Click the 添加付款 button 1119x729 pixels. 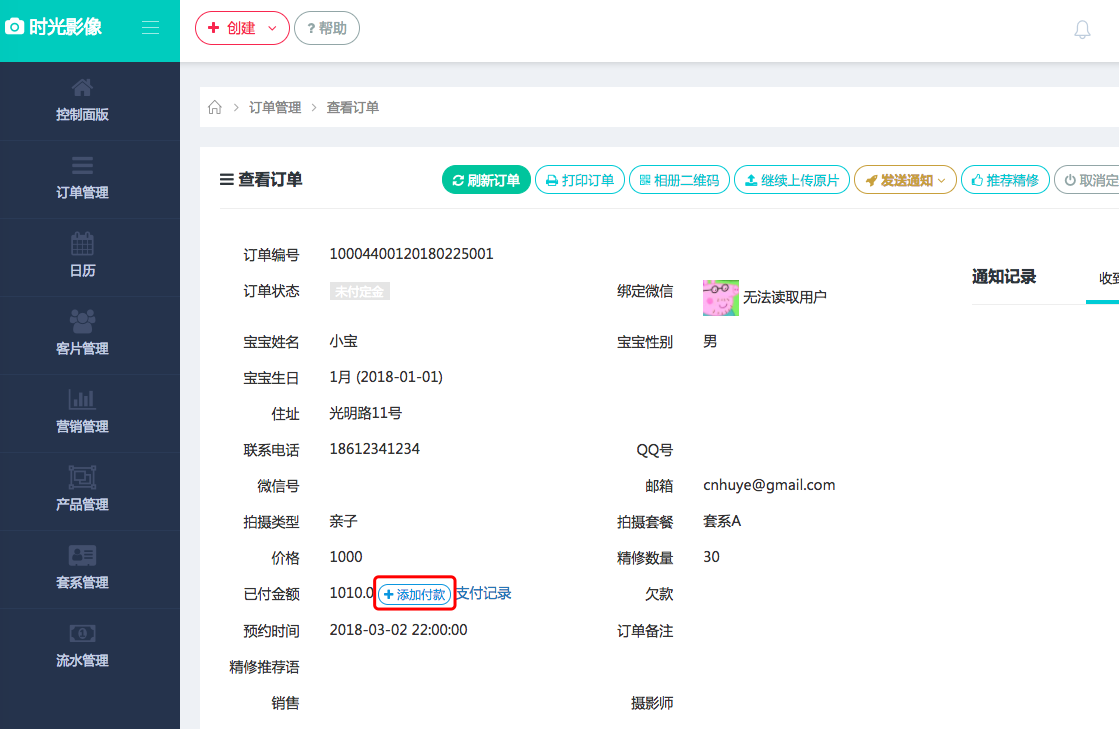point(414,593)
